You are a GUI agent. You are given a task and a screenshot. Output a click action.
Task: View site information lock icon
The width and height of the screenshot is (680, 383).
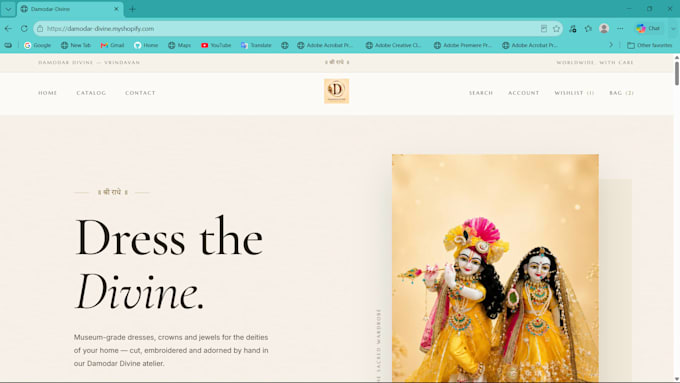coord(40,29)
